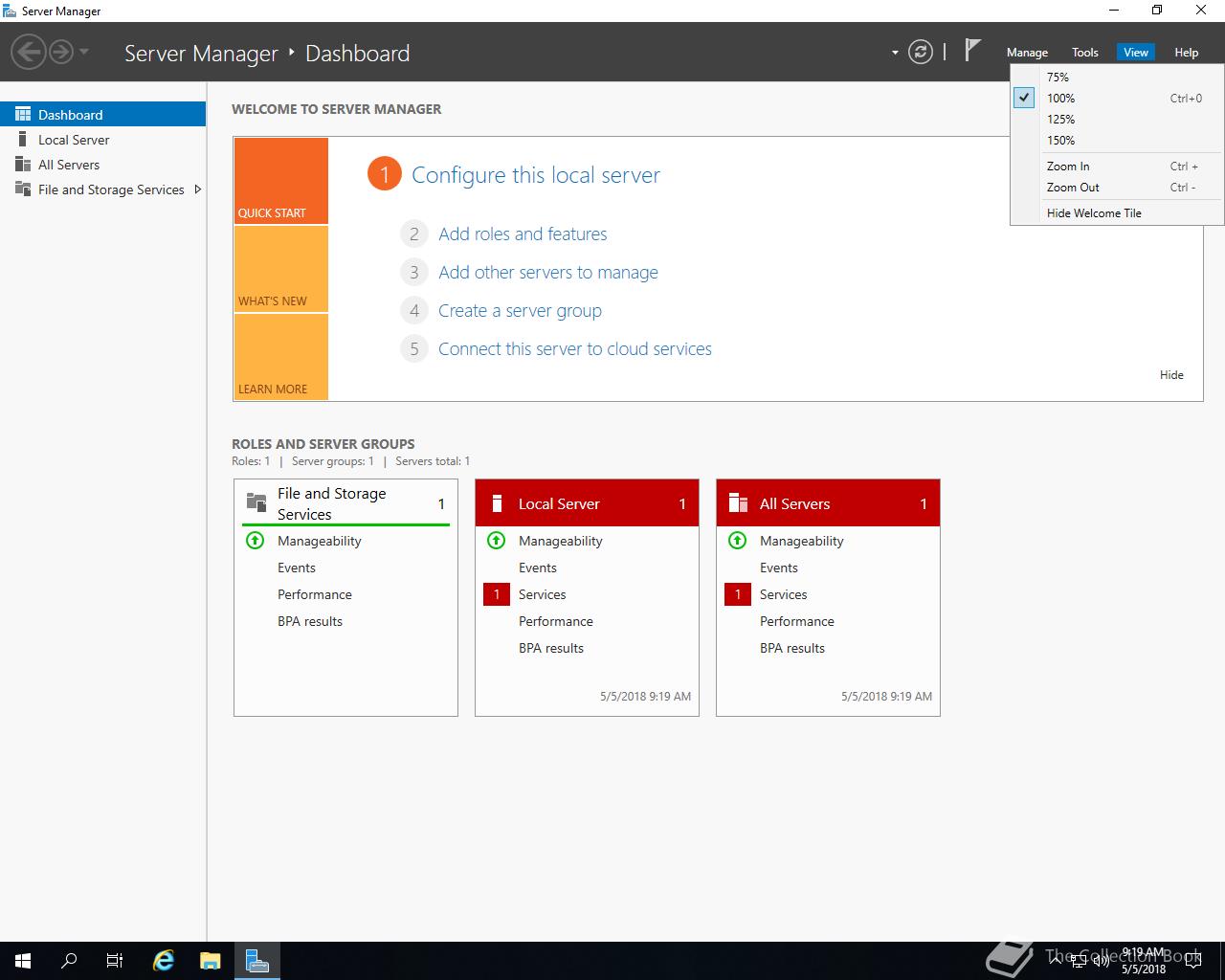Open the Manage menu

(1027, 53)
